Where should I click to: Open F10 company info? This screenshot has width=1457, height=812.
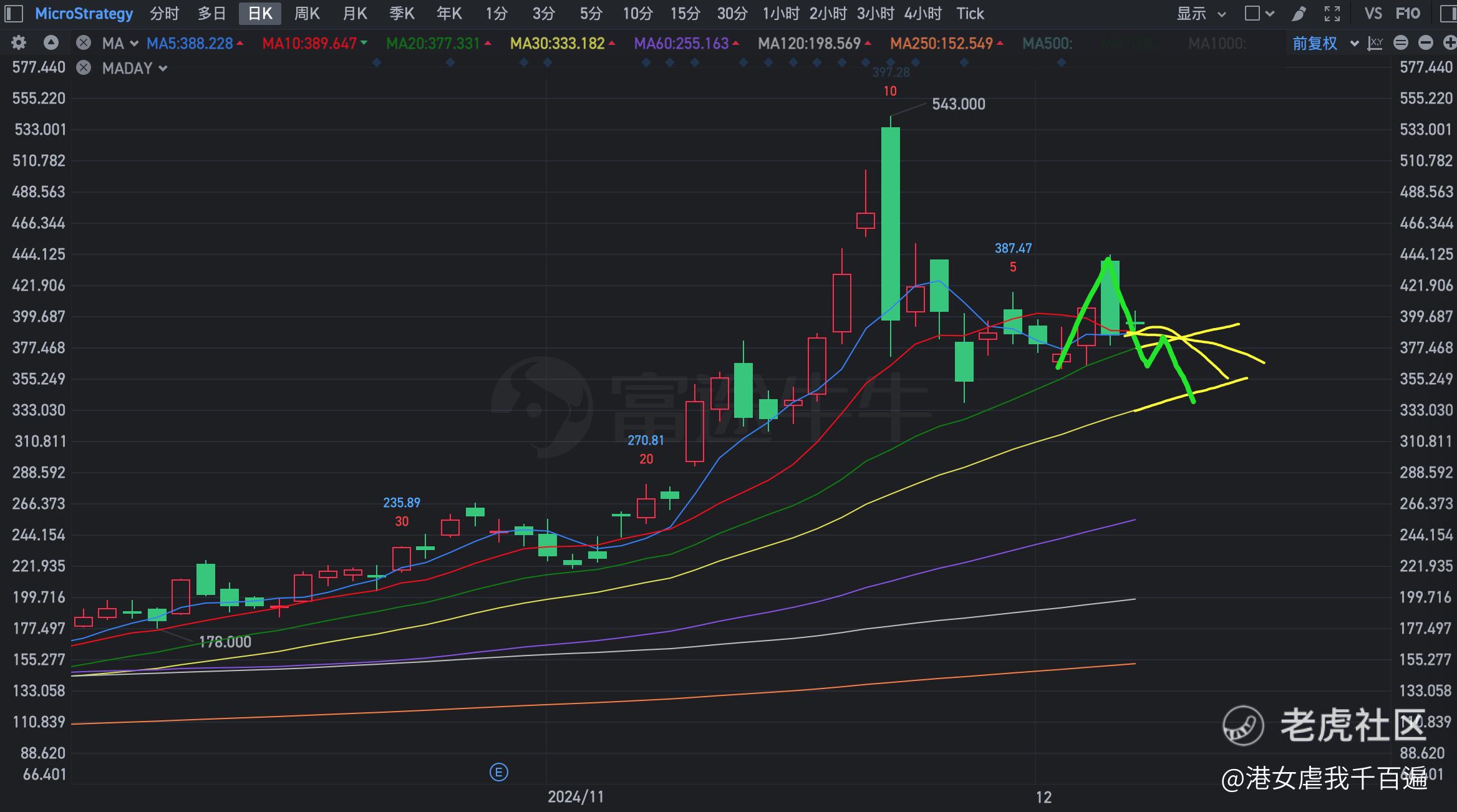point(1408,14)
